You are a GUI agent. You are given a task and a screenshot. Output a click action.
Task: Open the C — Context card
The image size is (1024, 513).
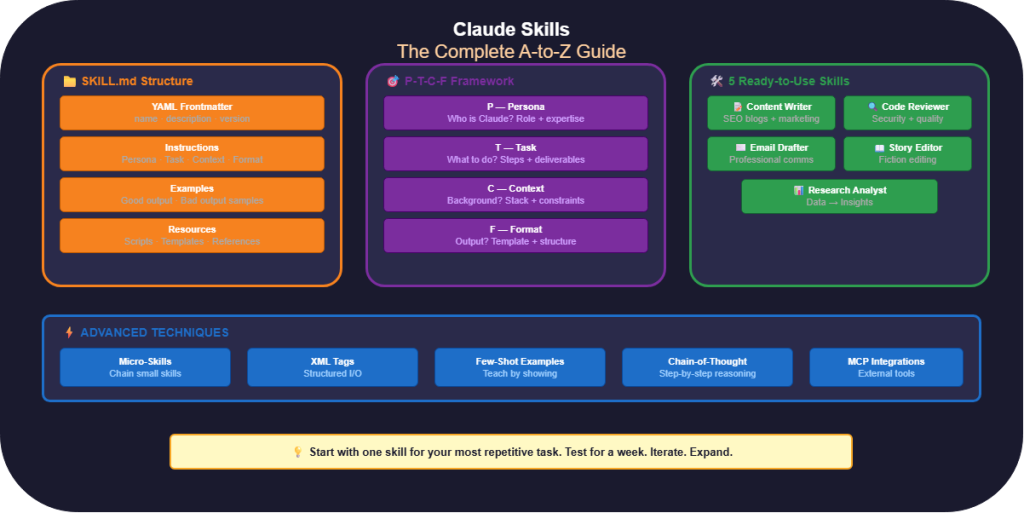(516, 194)
